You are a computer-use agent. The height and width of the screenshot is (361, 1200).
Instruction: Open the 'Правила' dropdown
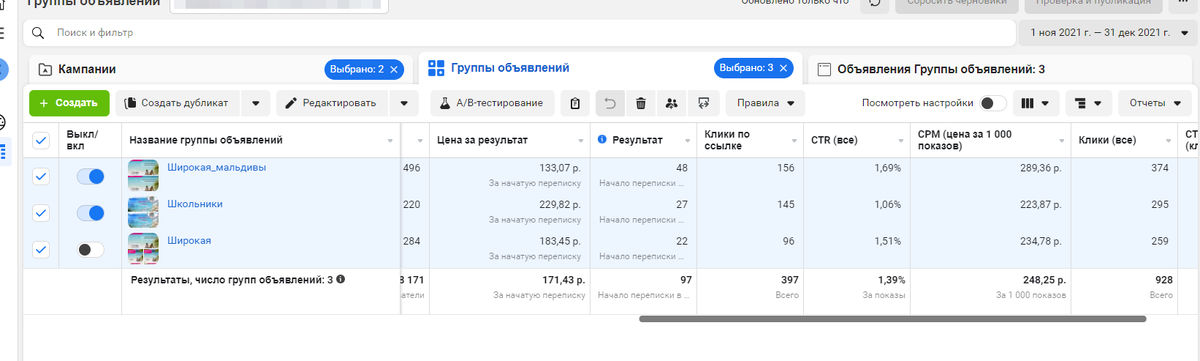[766, 103]
